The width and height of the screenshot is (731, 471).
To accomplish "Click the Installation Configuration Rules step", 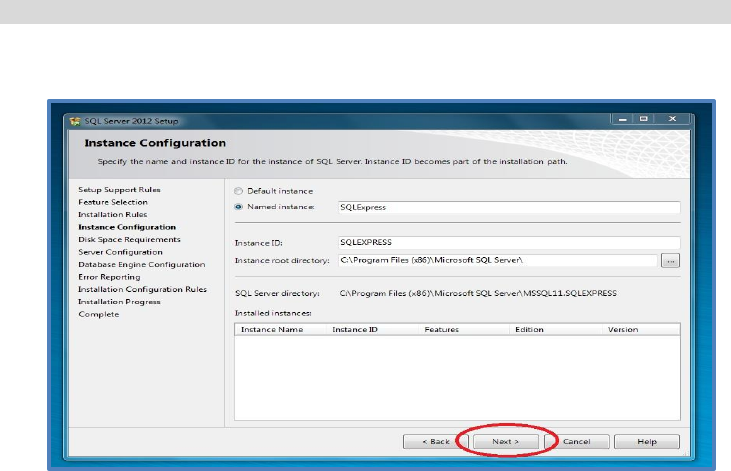I will [x=142, y=290].
